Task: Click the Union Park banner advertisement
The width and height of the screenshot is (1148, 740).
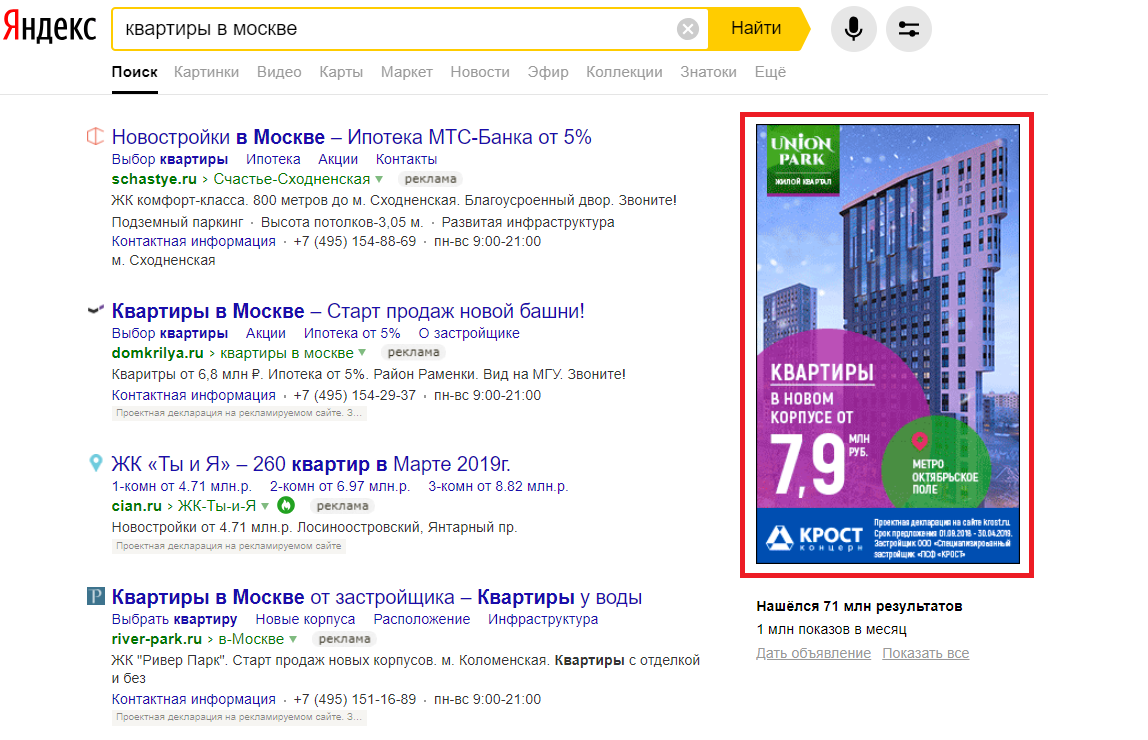Action: click(887, 344)
